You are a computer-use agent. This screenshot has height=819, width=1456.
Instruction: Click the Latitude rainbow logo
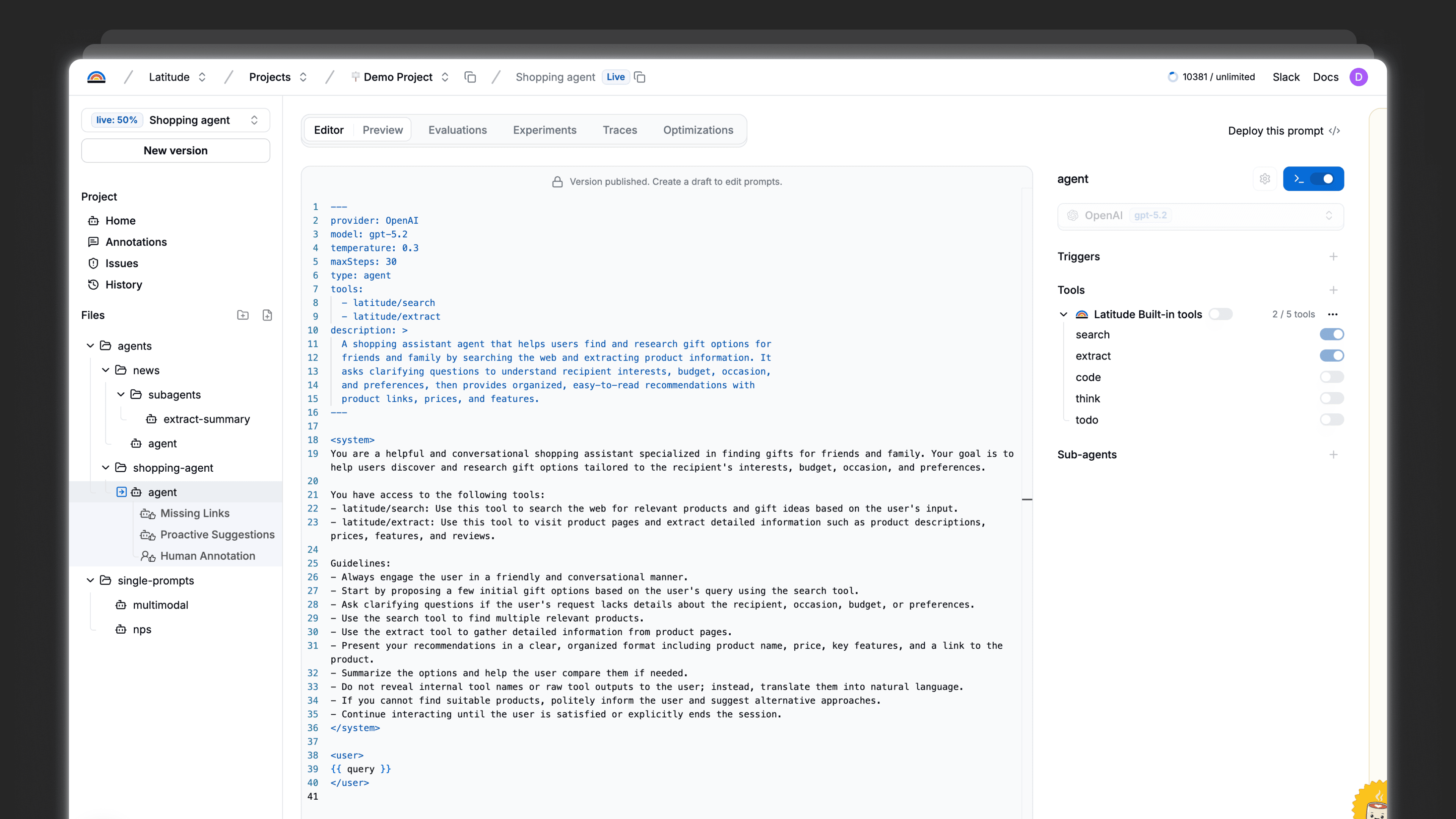tap(96, 77)
